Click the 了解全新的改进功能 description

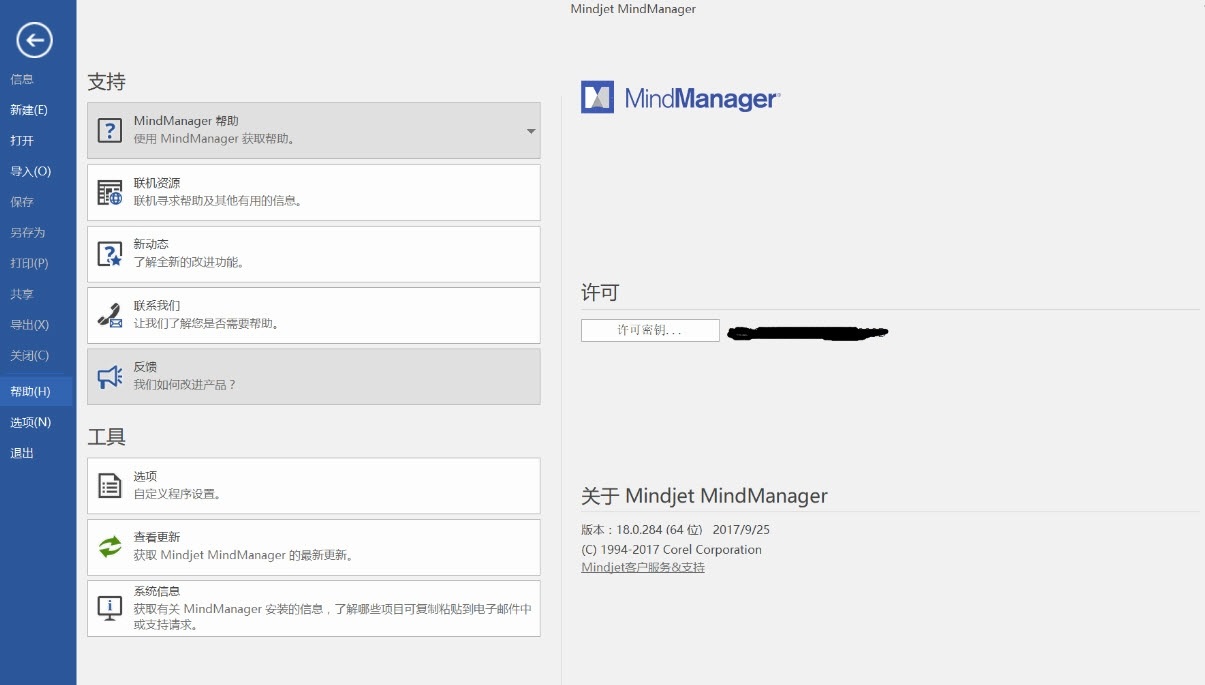pos(190,262)
